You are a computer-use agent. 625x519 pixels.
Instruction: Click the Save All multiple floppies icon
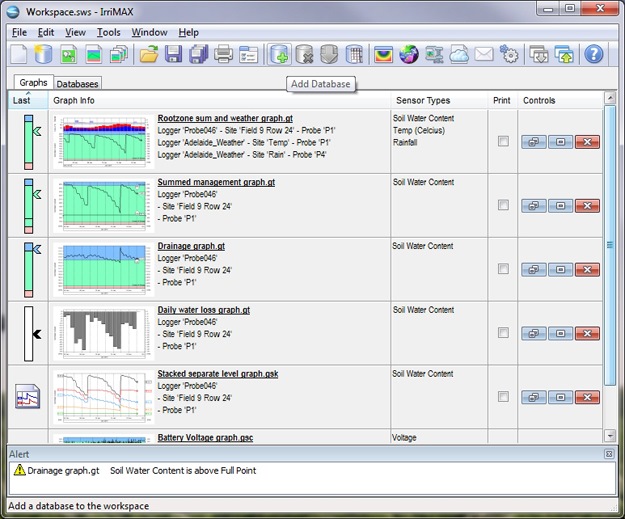pos(199,54)
